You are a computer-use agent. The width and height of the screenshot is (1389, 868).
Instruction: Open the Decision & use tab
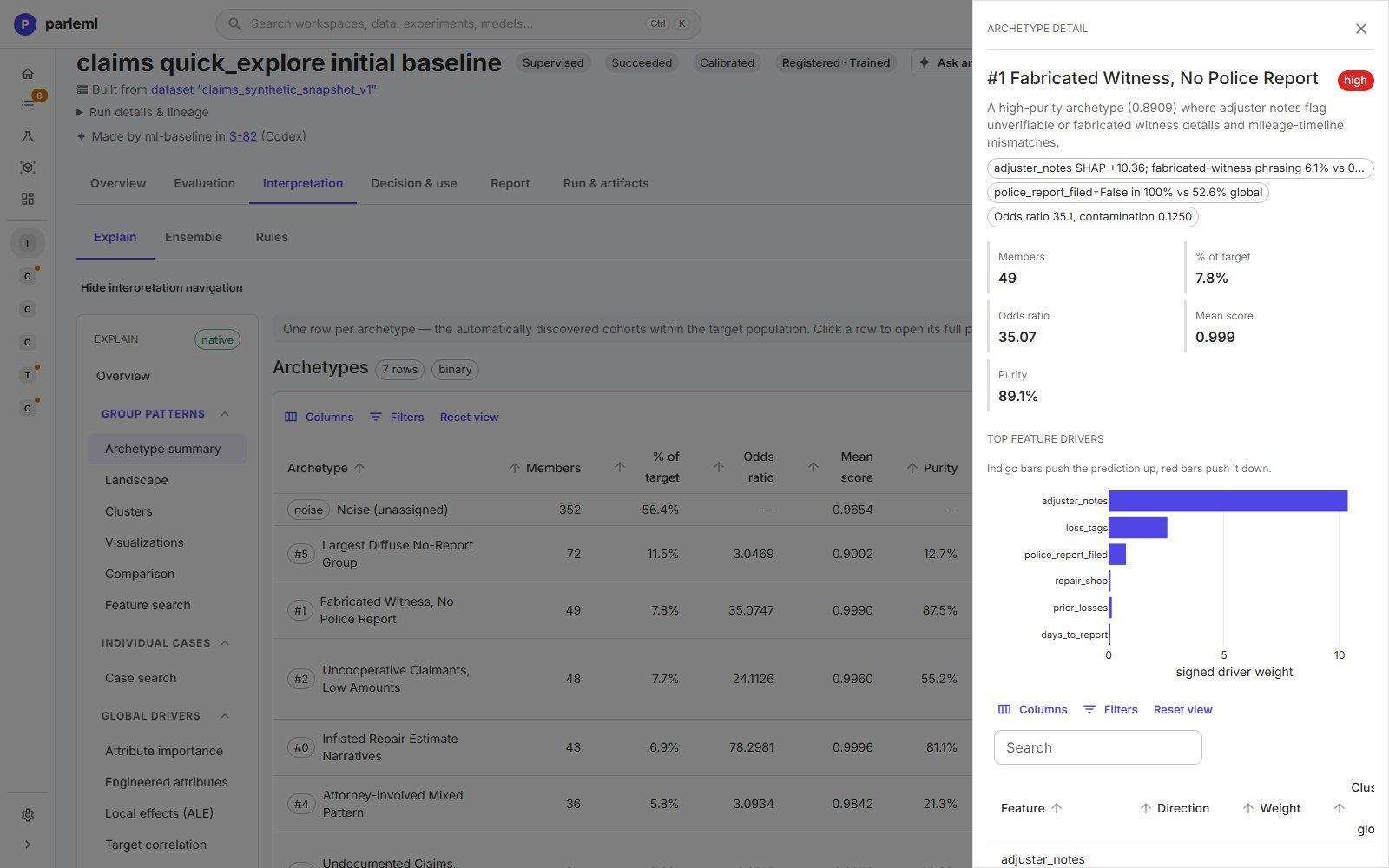coord(413,183)
